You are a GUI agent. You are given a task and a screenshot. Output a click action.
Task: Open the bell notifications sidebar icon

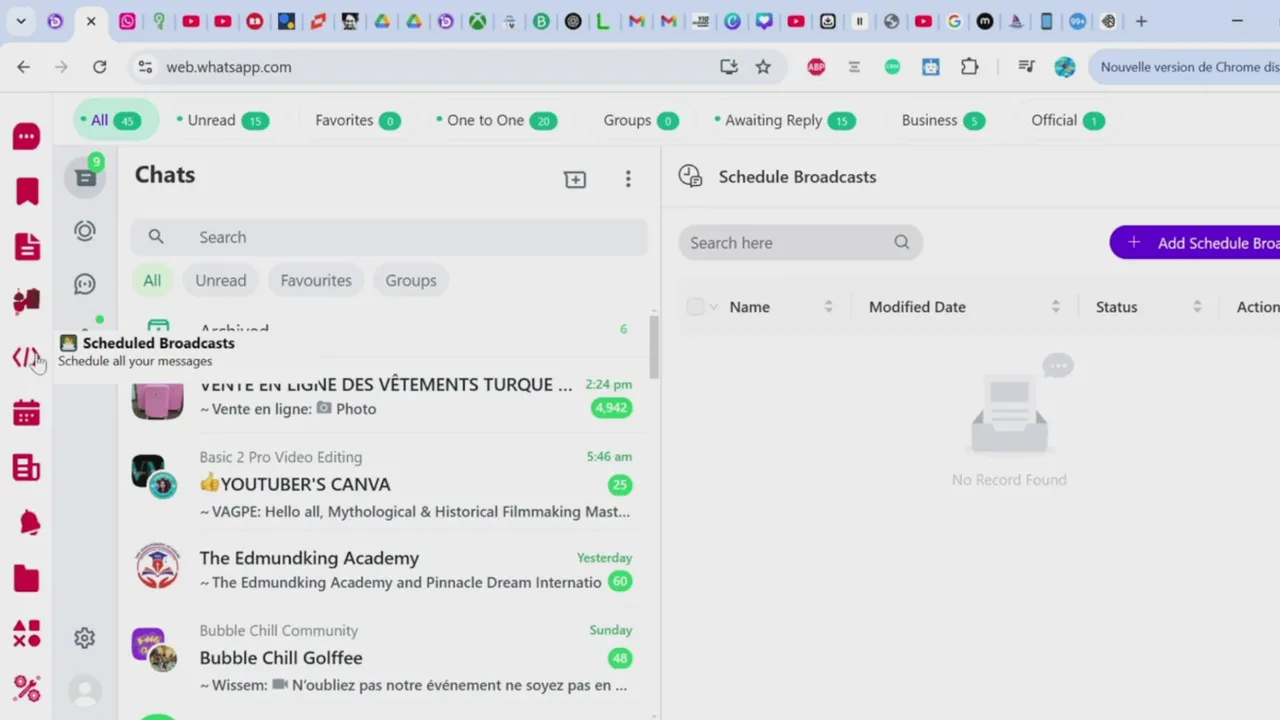tap(29, 522)
